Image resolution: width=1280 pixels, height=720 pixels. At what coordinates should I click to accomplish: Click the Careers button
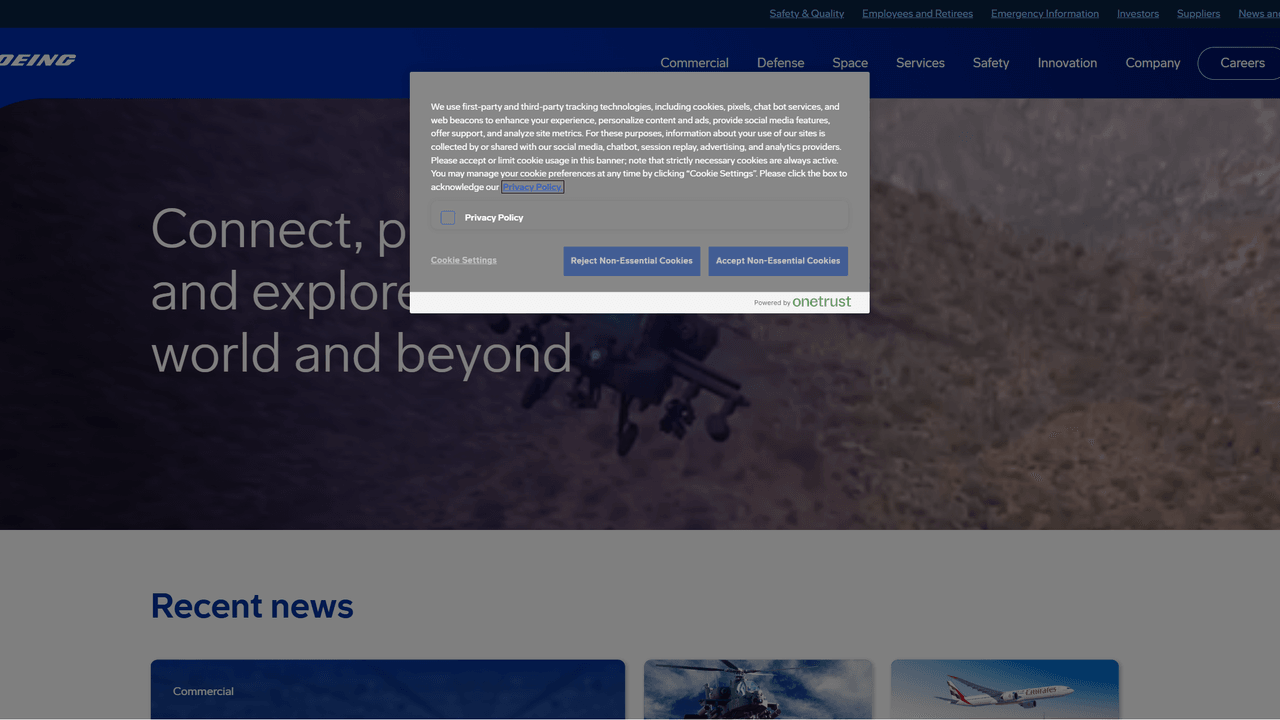[1242, 63]
